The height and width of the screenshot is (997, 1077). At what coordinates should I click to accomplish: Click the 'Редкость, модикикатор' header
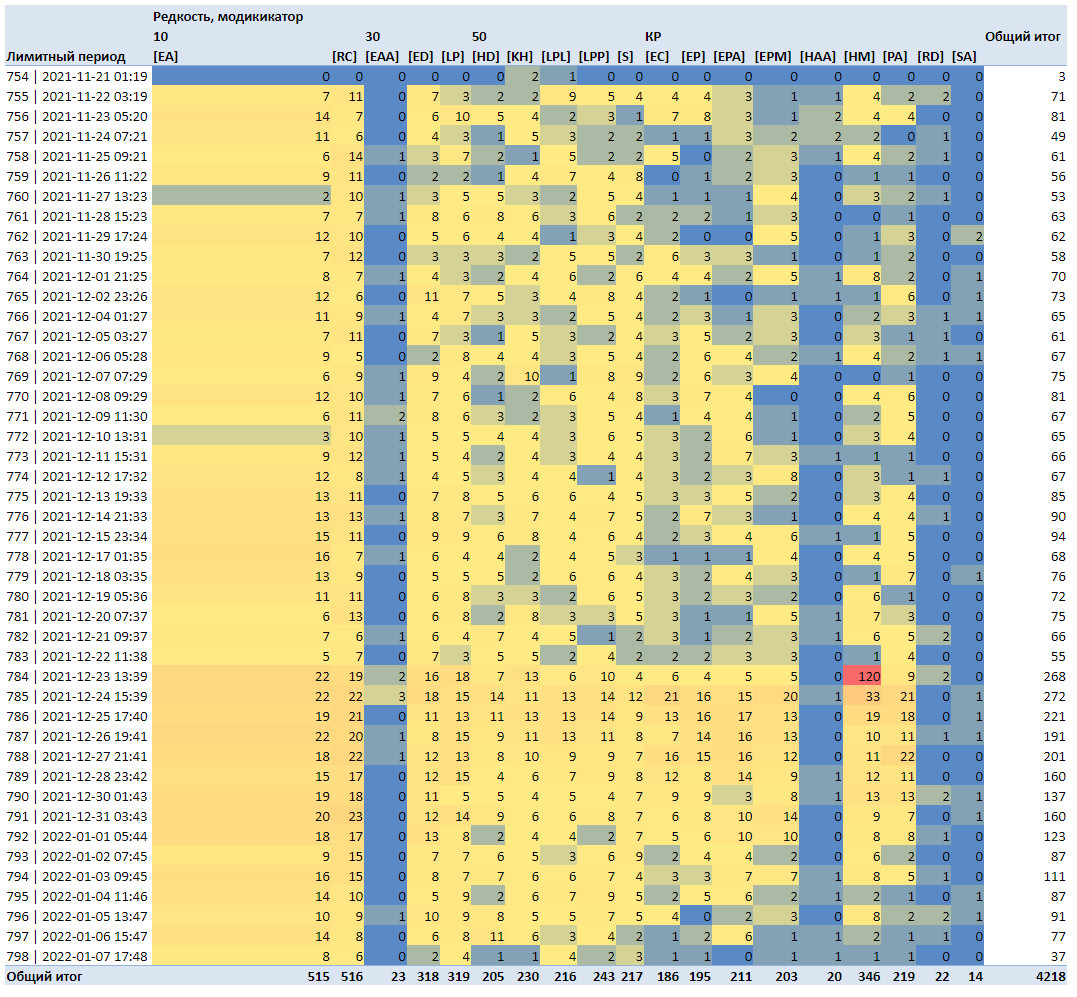click(x=227, y=16)
